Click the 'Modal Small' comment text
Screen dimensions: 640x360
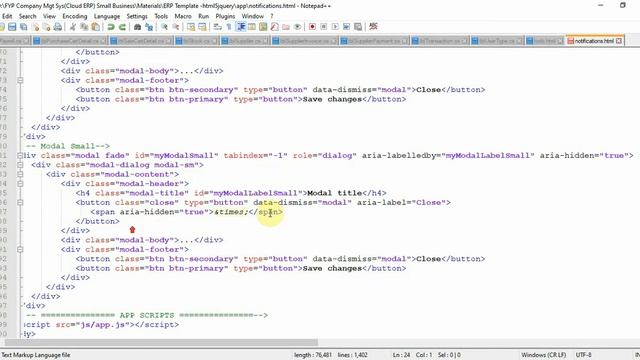(67, 146)
